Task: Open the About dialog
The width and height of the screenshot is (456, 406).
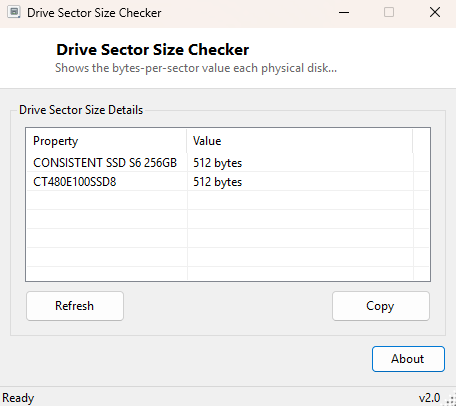Action: point(408,359)
